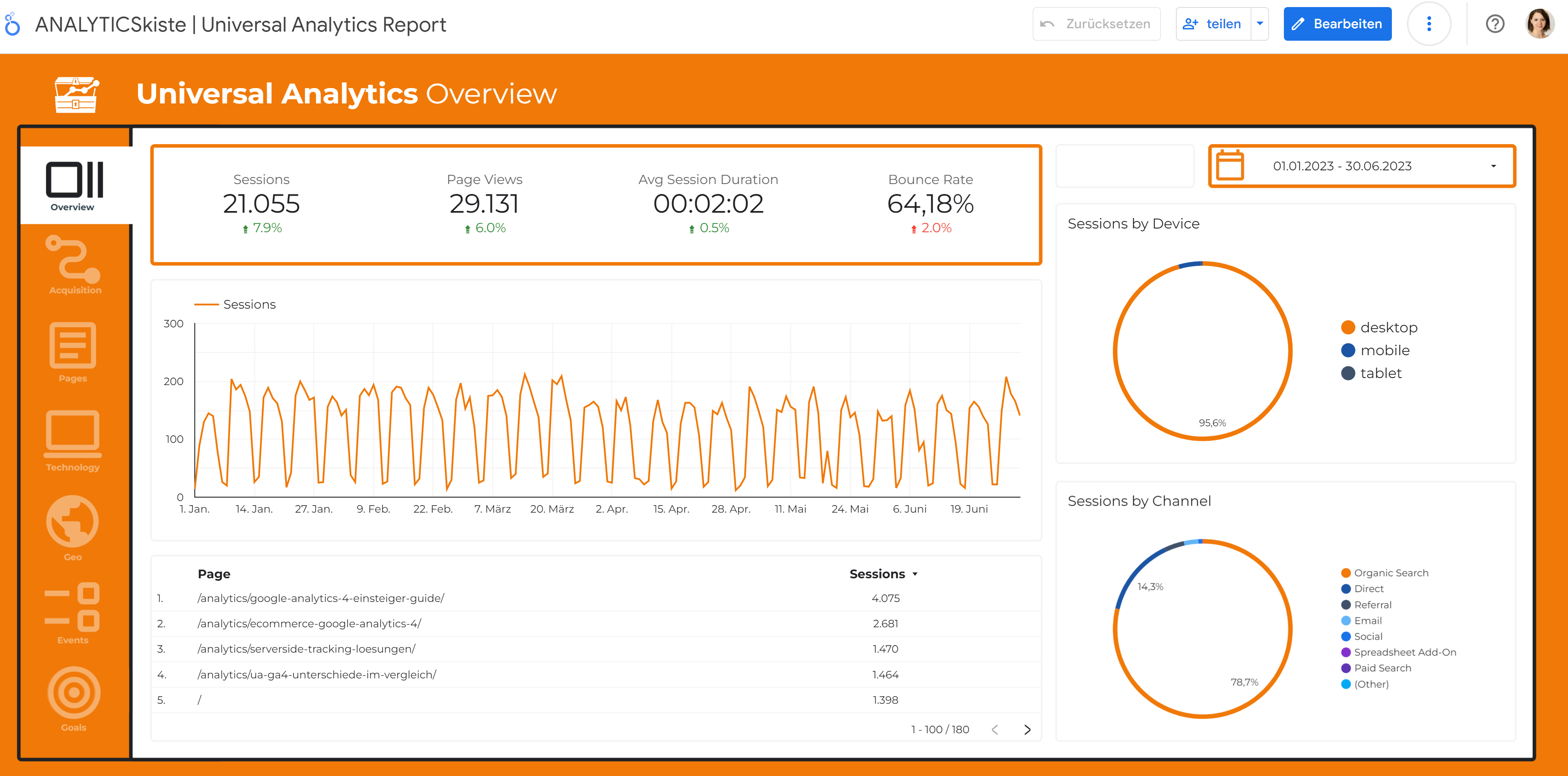Screen dimensions: 1568x776
Task: Click the Bearbeiten button
Action: pos(1337,24)
